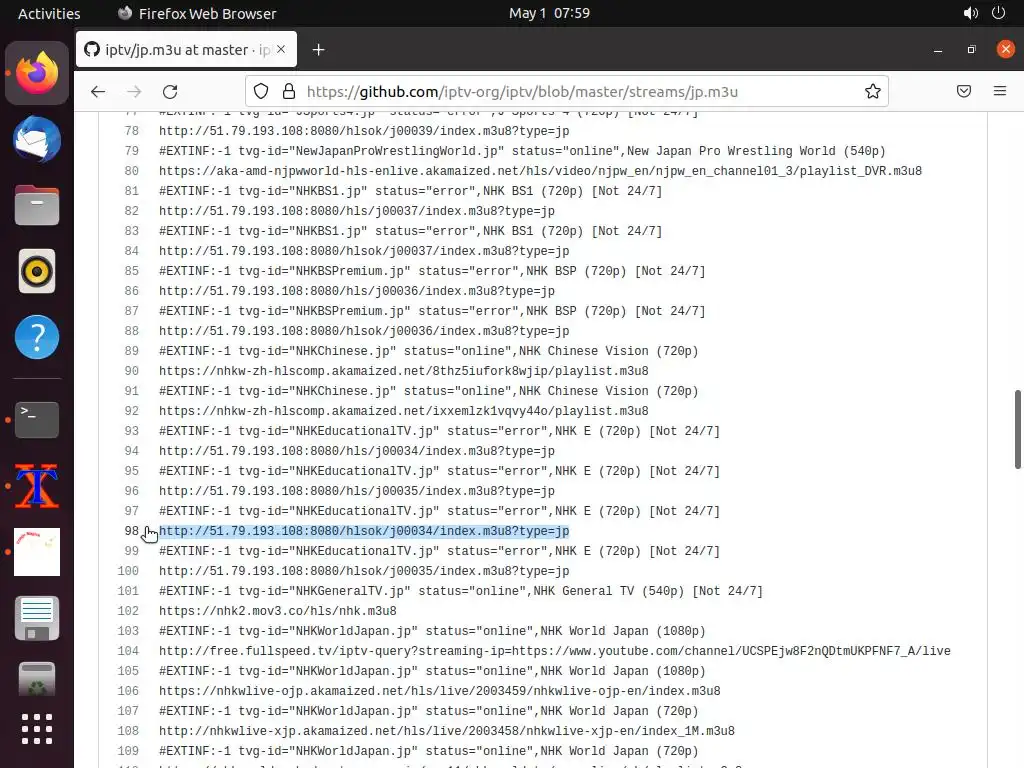Click the highlighted hlsok/j00034 URL on line 98
This screenshot has height=768, width=1024.
pyautogui.click(x=364, y=531)
